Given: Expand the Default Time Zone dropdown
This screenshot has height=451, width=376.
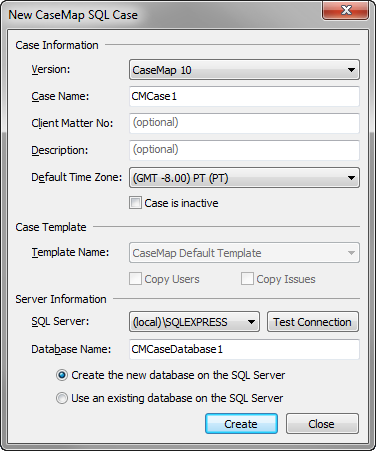Looking at the screenshot, I should (x=244, y=178).
